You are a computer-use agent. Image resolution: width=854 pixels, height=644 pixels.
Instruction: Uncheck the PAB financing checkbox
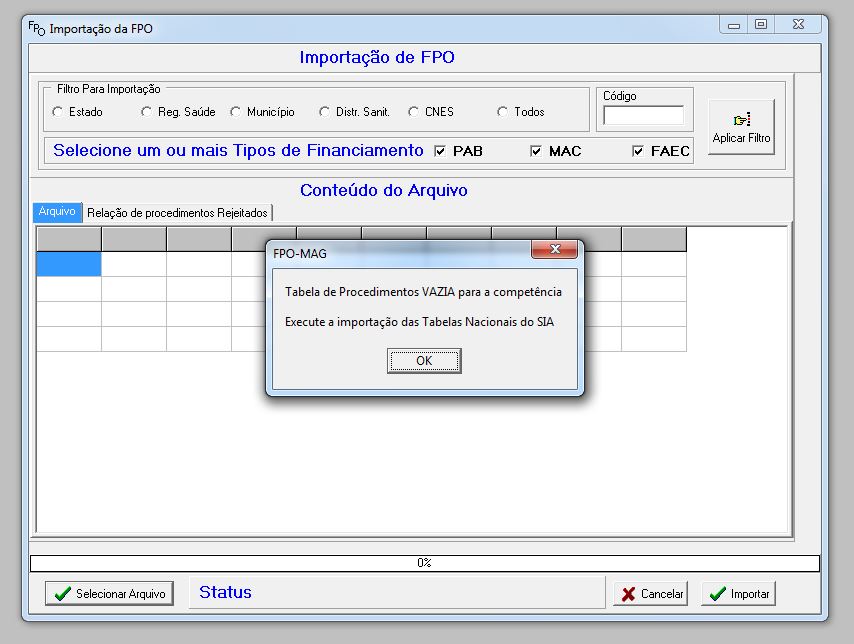(440, 151)
